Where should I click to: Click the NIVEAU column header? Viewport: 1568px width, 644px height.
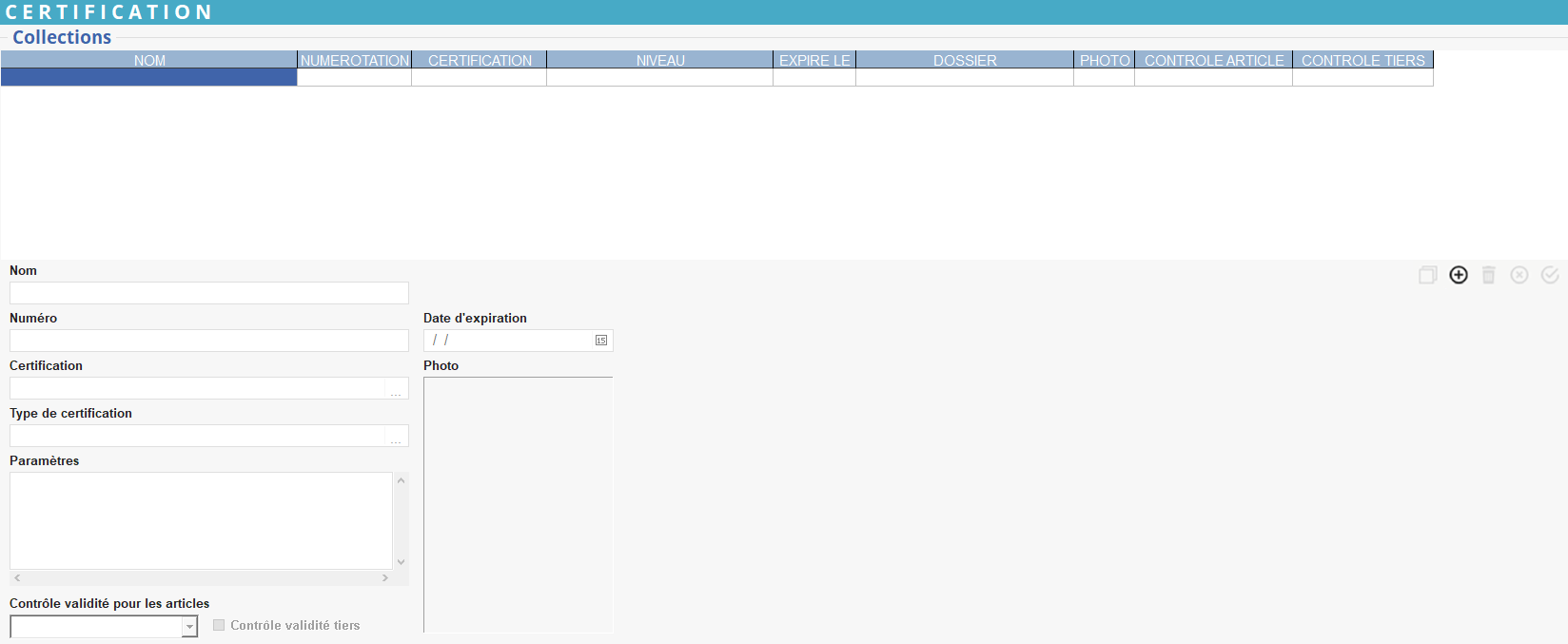660,60
